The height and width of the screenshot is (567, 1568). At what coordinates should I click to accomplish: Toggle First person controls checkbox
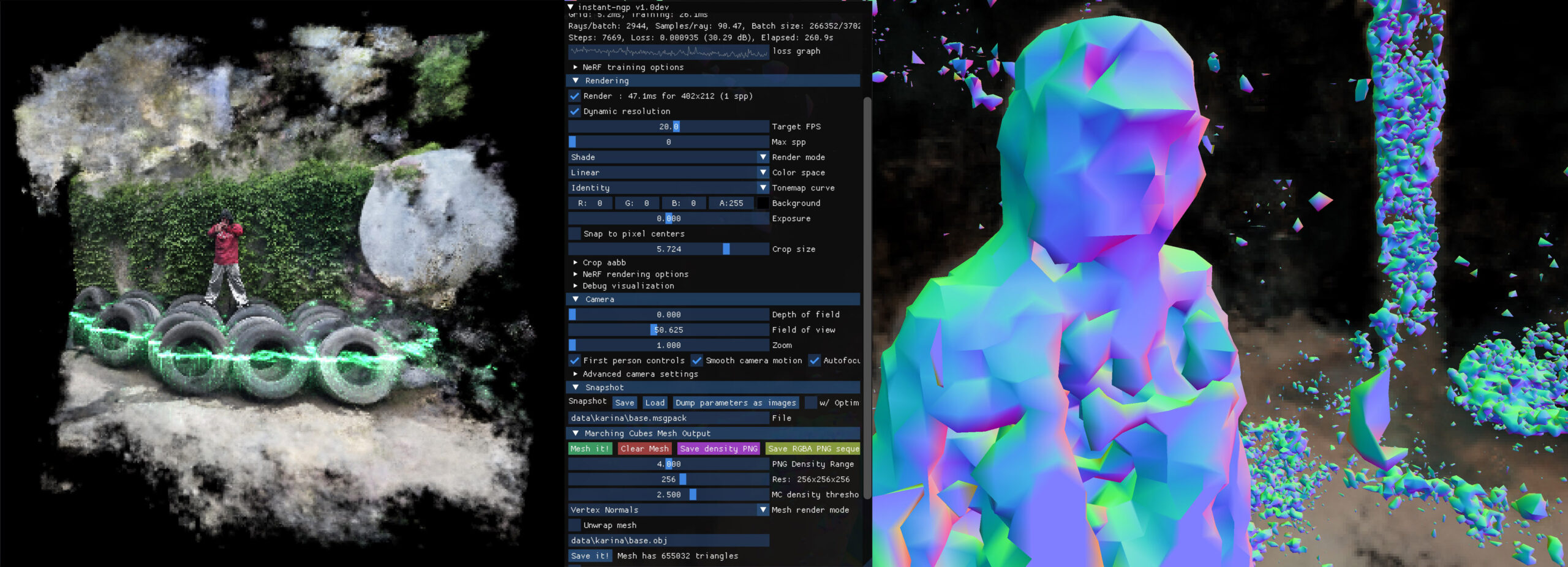[575, 361]
